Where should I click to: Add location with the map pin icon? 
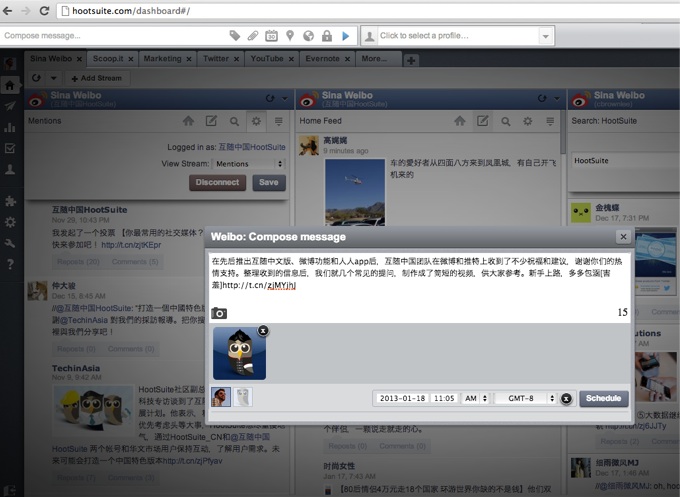click(290, 36)
